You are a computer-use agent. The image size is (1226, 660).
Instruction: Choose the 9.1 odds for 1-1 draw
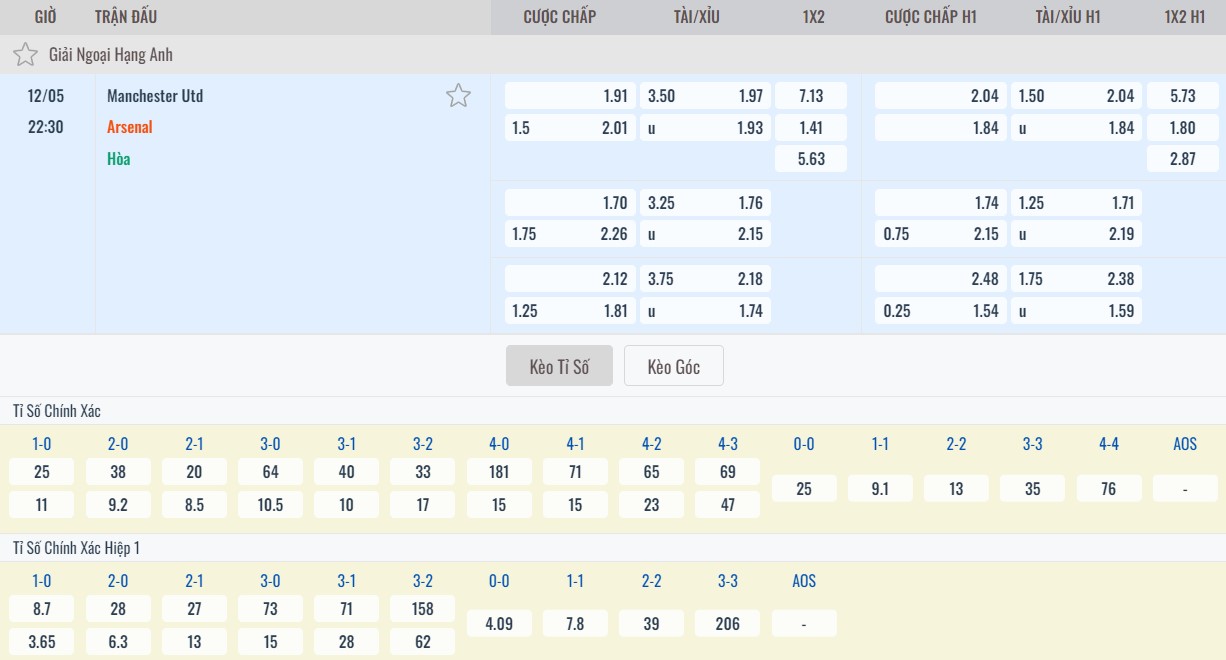(880, 489)
